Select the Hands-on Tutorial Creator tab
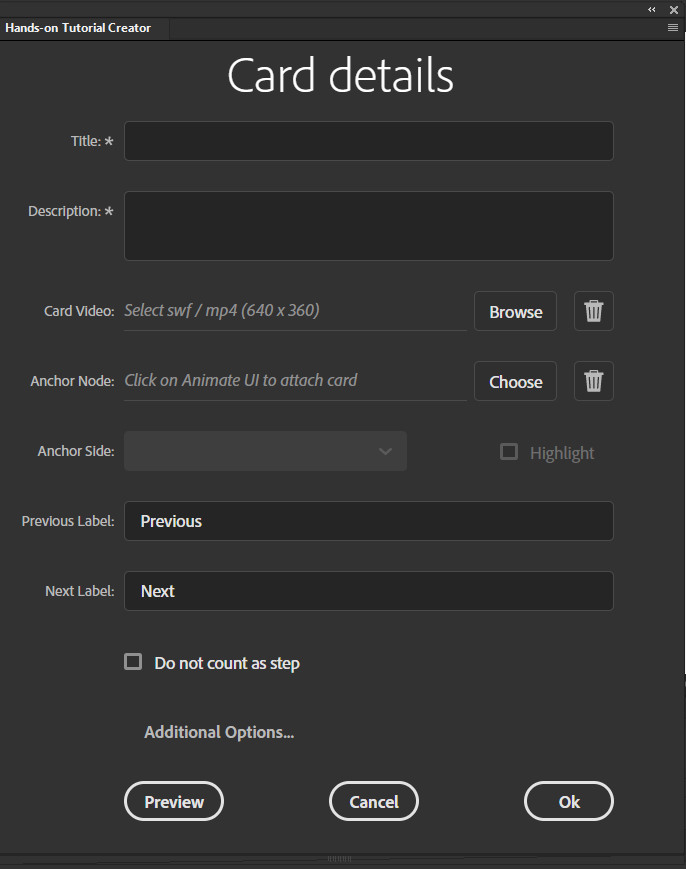This screenshot has width=686, height=869. pyautogui.click(x=79, y=28)
